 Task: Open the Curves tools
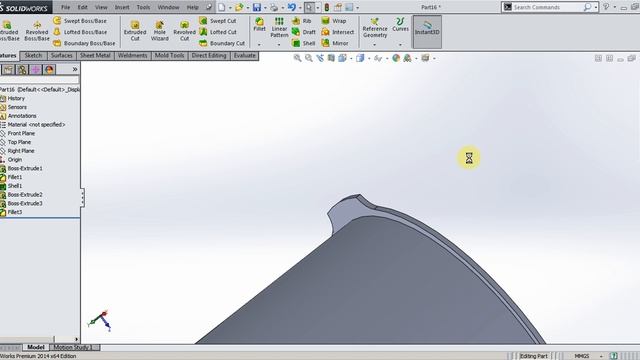click(400, 24)
